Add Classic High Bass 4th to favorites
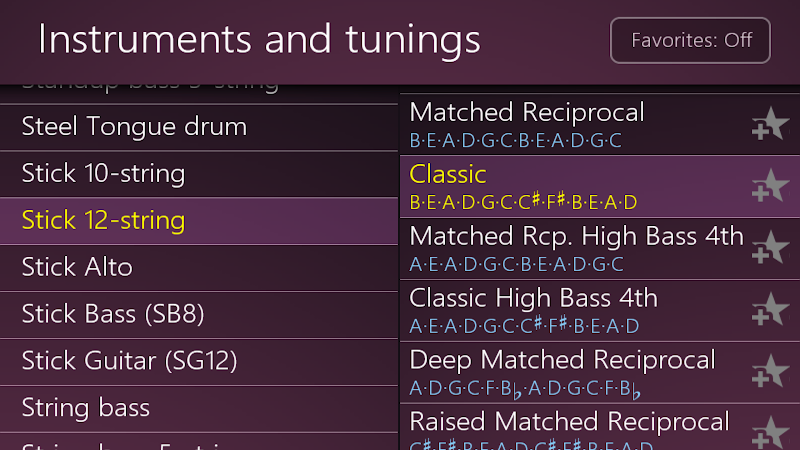Image resolution: width=800 pixels, height=450 pixels. pos(770,310)
